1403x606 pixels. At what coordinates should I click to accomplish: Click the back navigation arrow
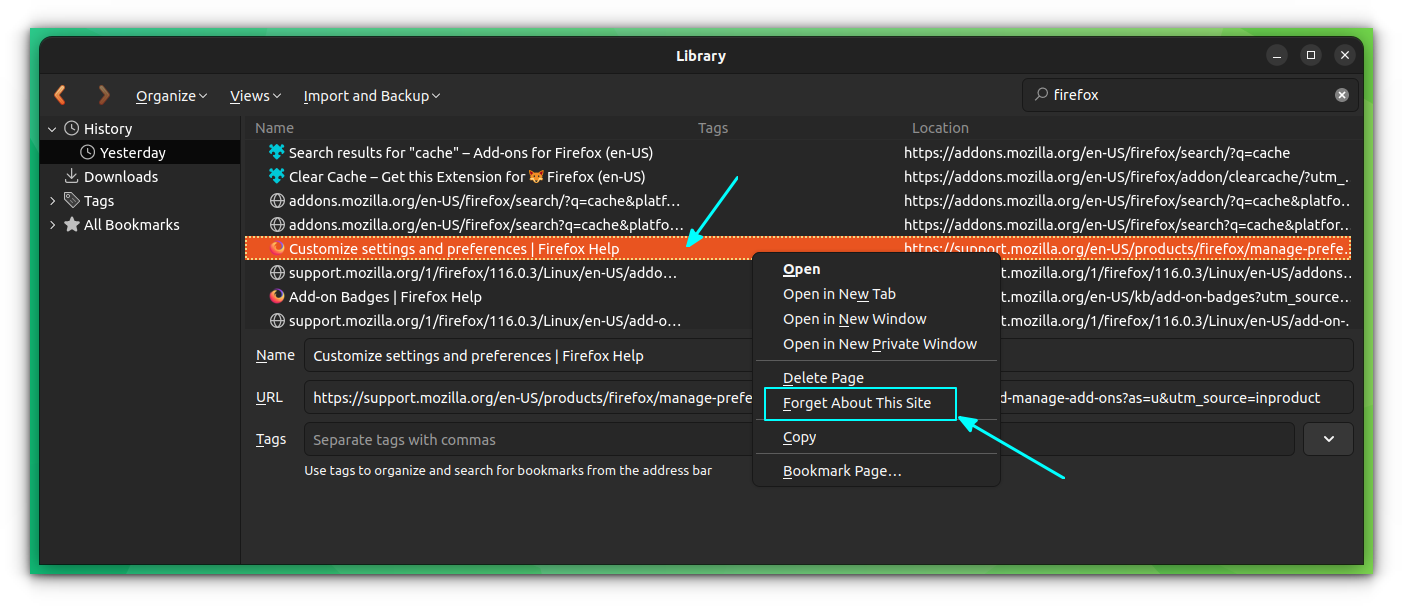59,95
